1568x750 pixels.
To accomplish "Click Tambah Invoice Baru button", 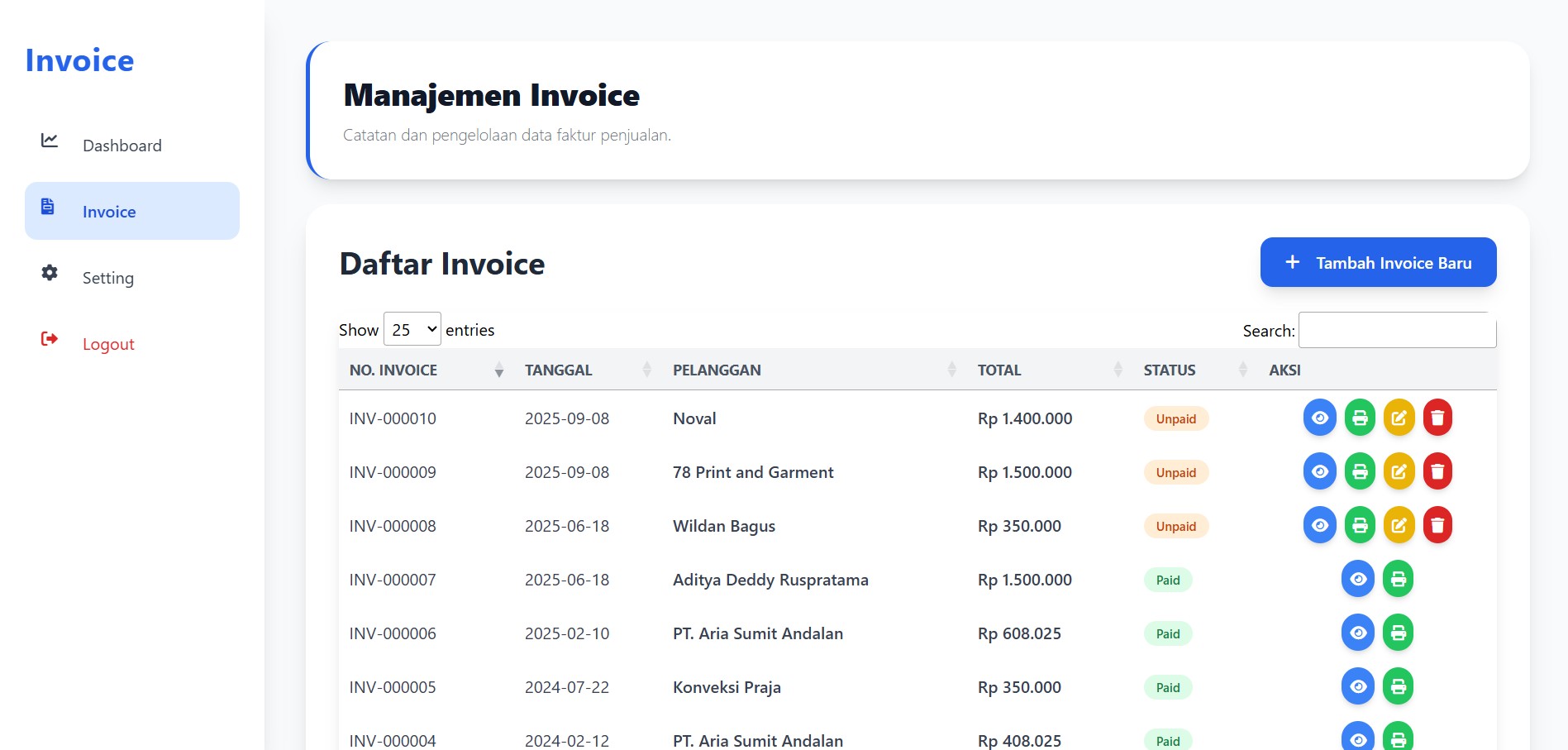I will click(1378, 263).
